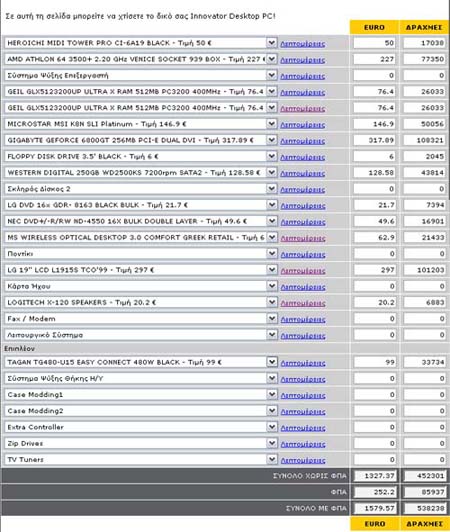Screen dimensions: 450x532
Task: Open details link for NEC DVD+/-R/RW row
Action: tap(303, 222)
